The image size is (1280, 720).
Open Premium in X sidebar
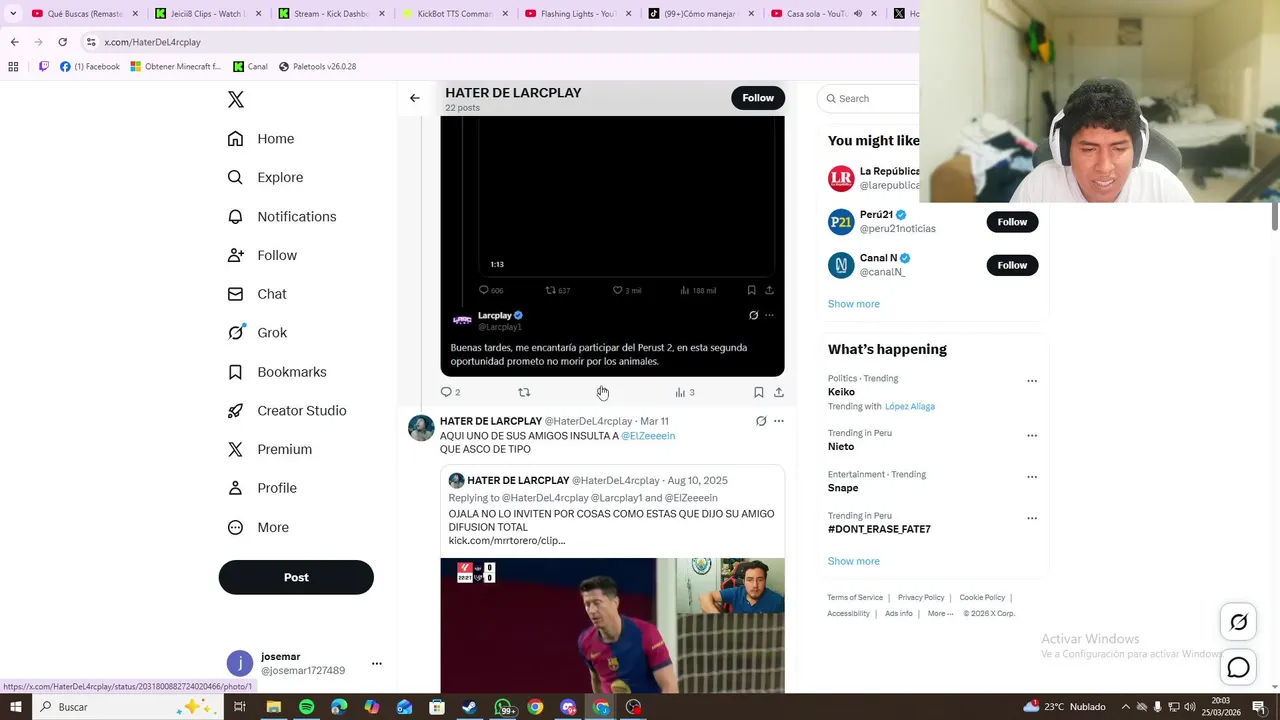coord(270,450)
